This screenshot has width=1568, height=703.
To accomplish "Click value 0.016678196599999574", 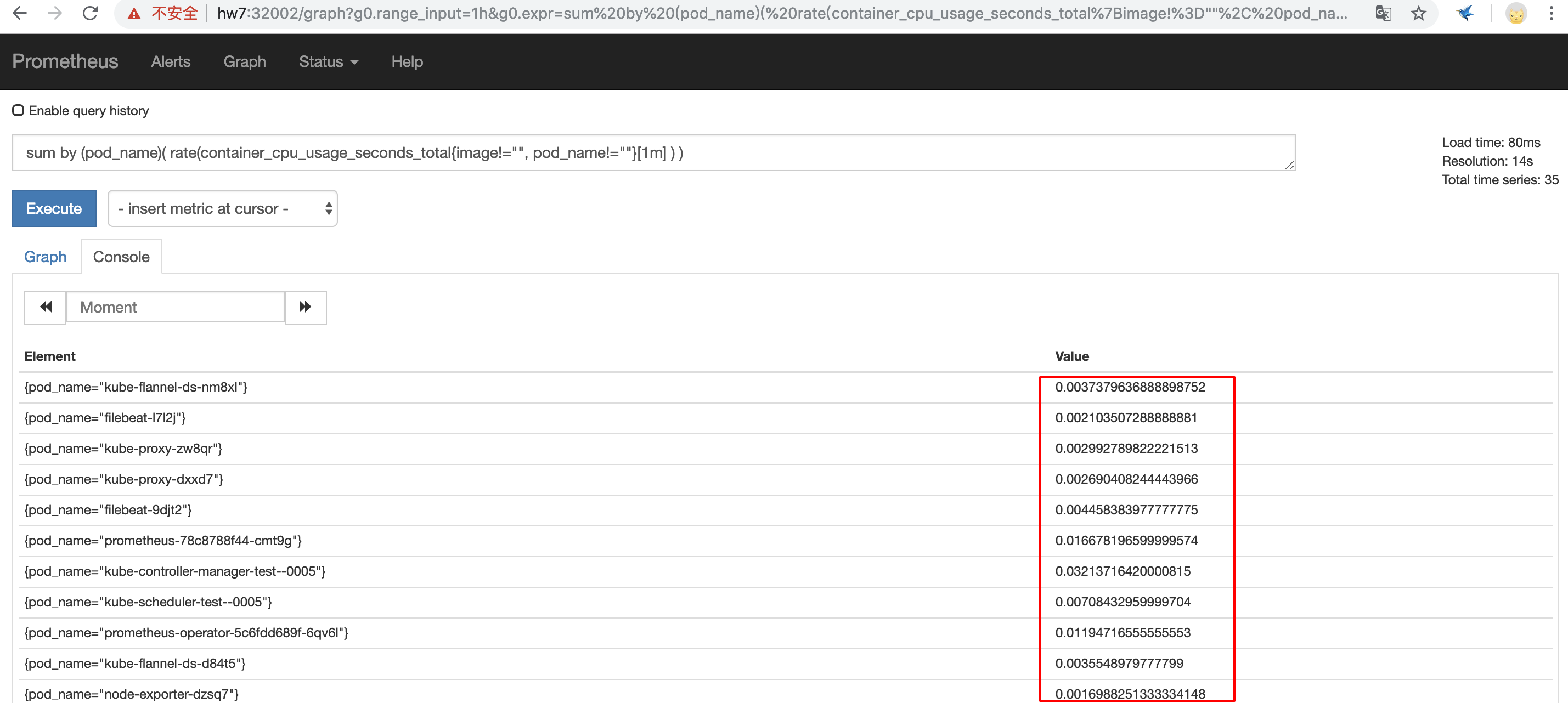I will (x=1126, y=541).
